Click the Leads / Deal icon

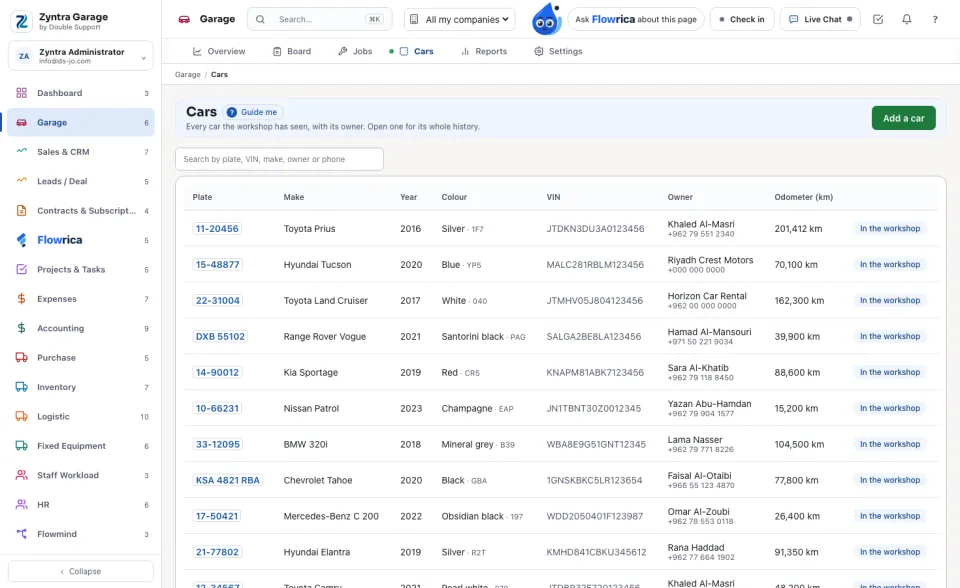point(21,181)
